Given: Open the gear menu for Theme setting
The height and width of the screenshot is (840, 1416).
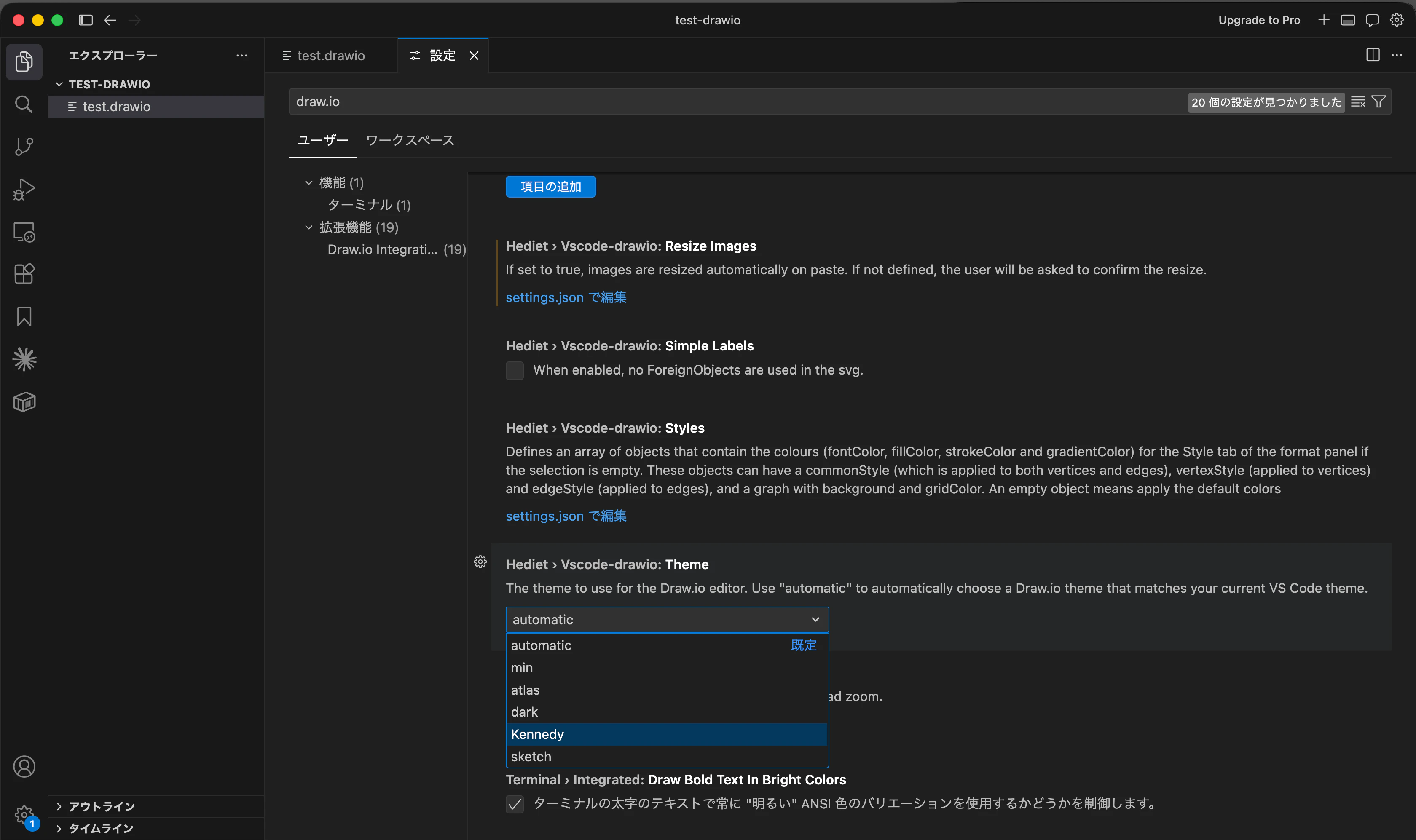Looking at the screenshot, I should pos(480,562).
